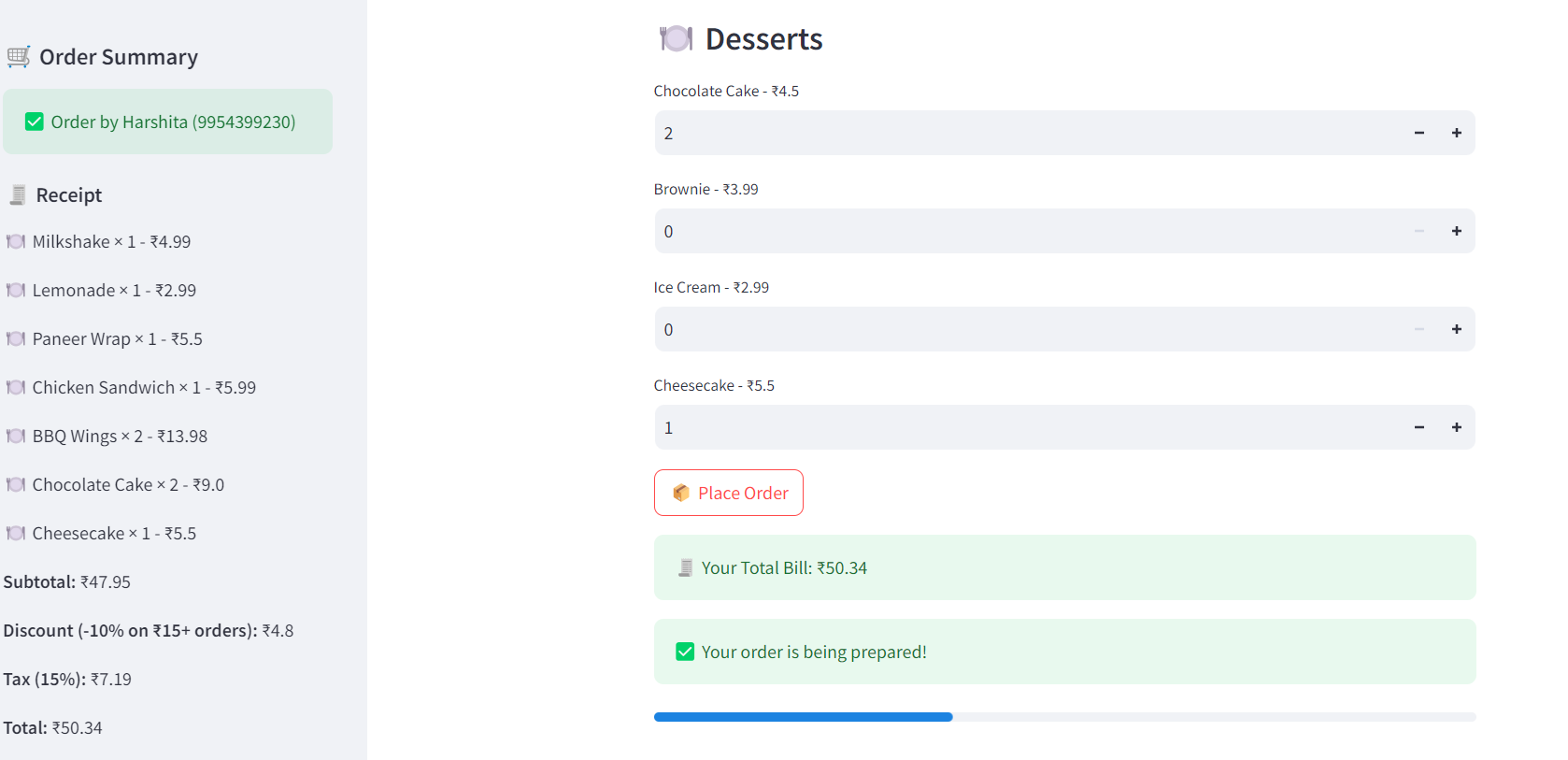The image size is (1568, 760).
Task: Click the Order Summary cart icon
Action: [x=19, y=57]
